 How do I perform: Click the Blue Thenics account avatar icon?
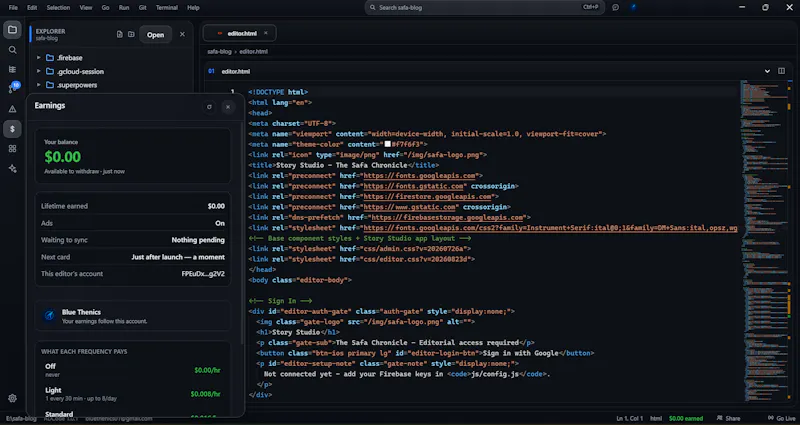point(49,316)
